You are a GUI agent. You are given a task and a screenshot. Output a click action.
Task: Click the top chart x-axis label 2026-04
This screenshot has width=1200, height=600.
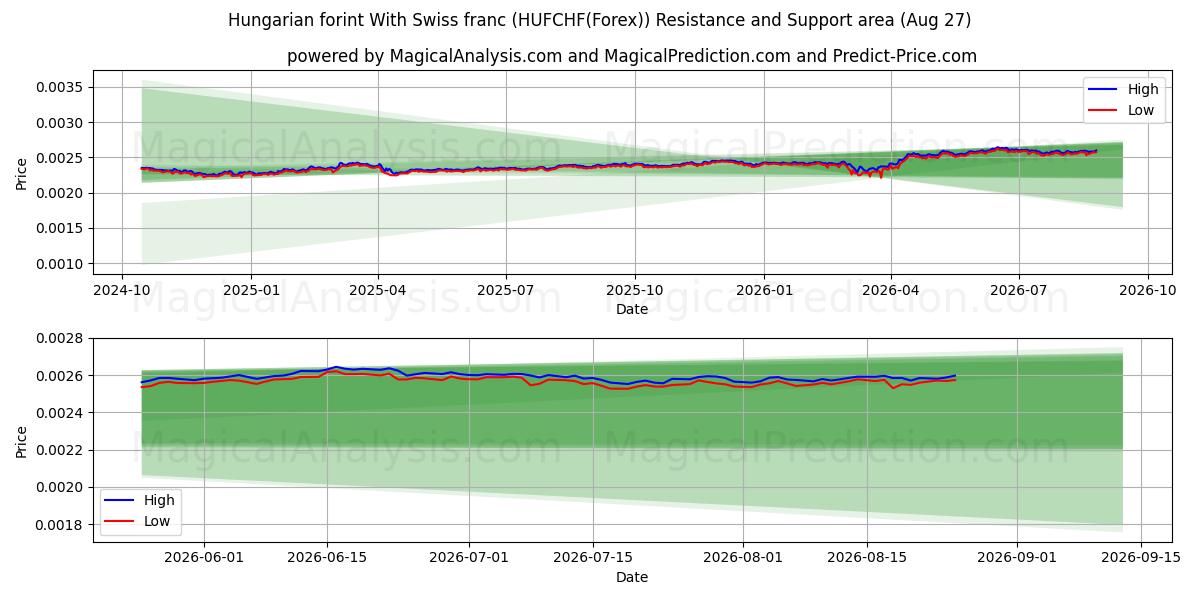[891, 290]
